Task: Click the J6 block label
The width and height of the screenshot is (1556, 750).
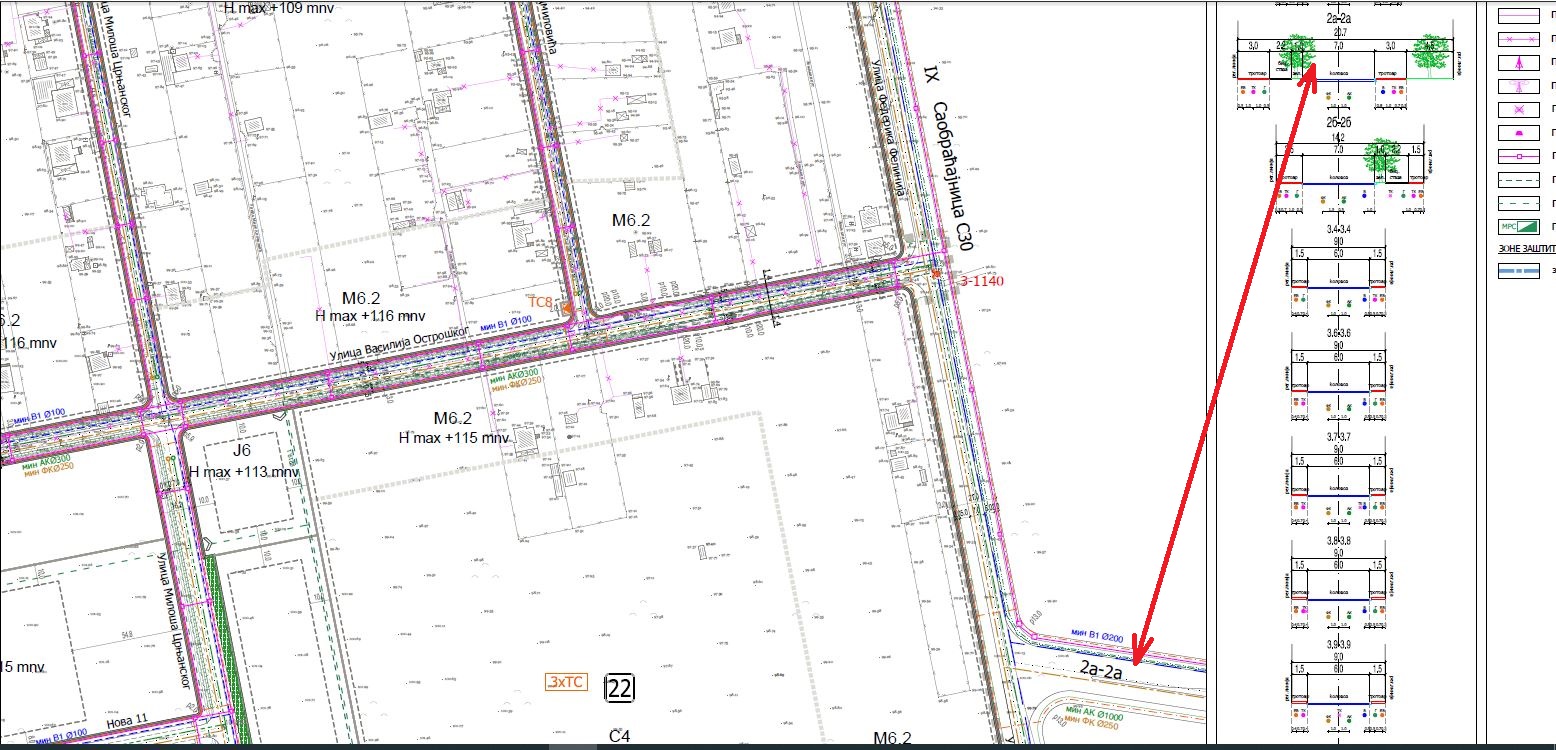Action: (x=240, y=451)
